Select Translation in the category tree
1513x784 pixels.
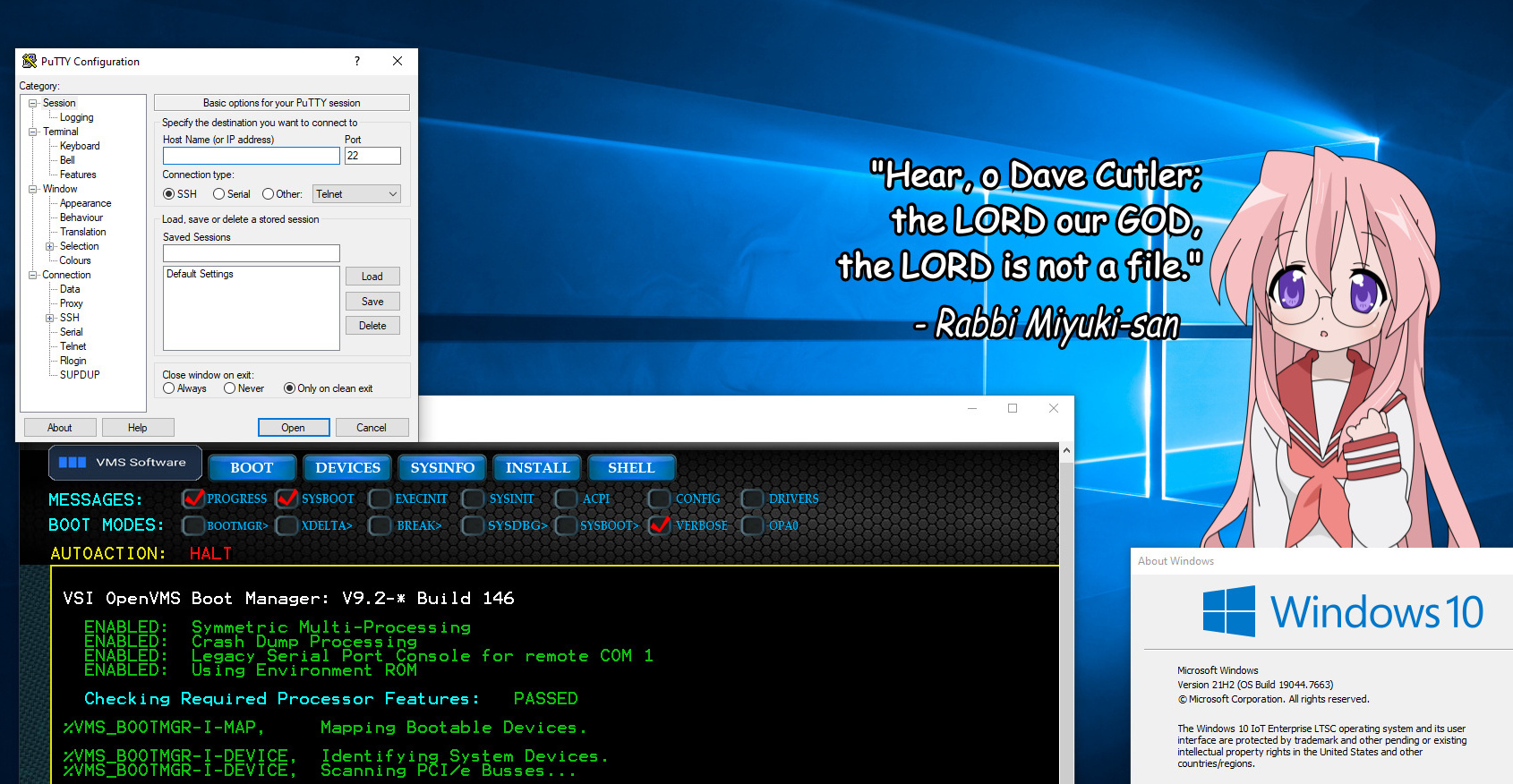tap(82, 232)
